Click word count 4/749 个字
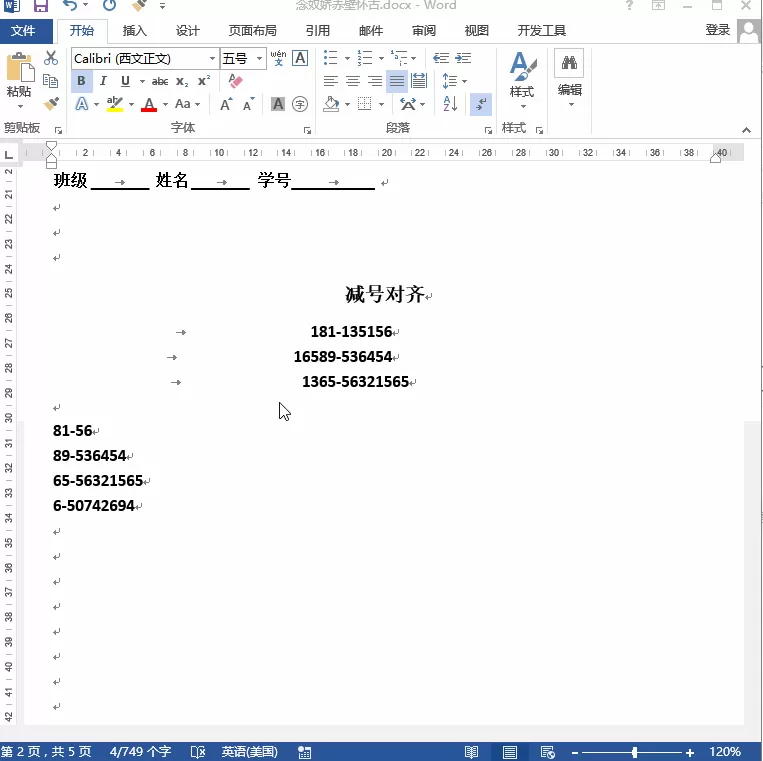This screenshot has height=761, width=763. pos(140,752)
